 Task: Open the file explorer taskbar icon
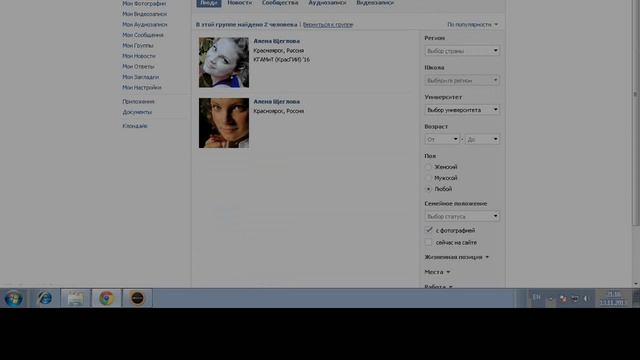point(76,298)
